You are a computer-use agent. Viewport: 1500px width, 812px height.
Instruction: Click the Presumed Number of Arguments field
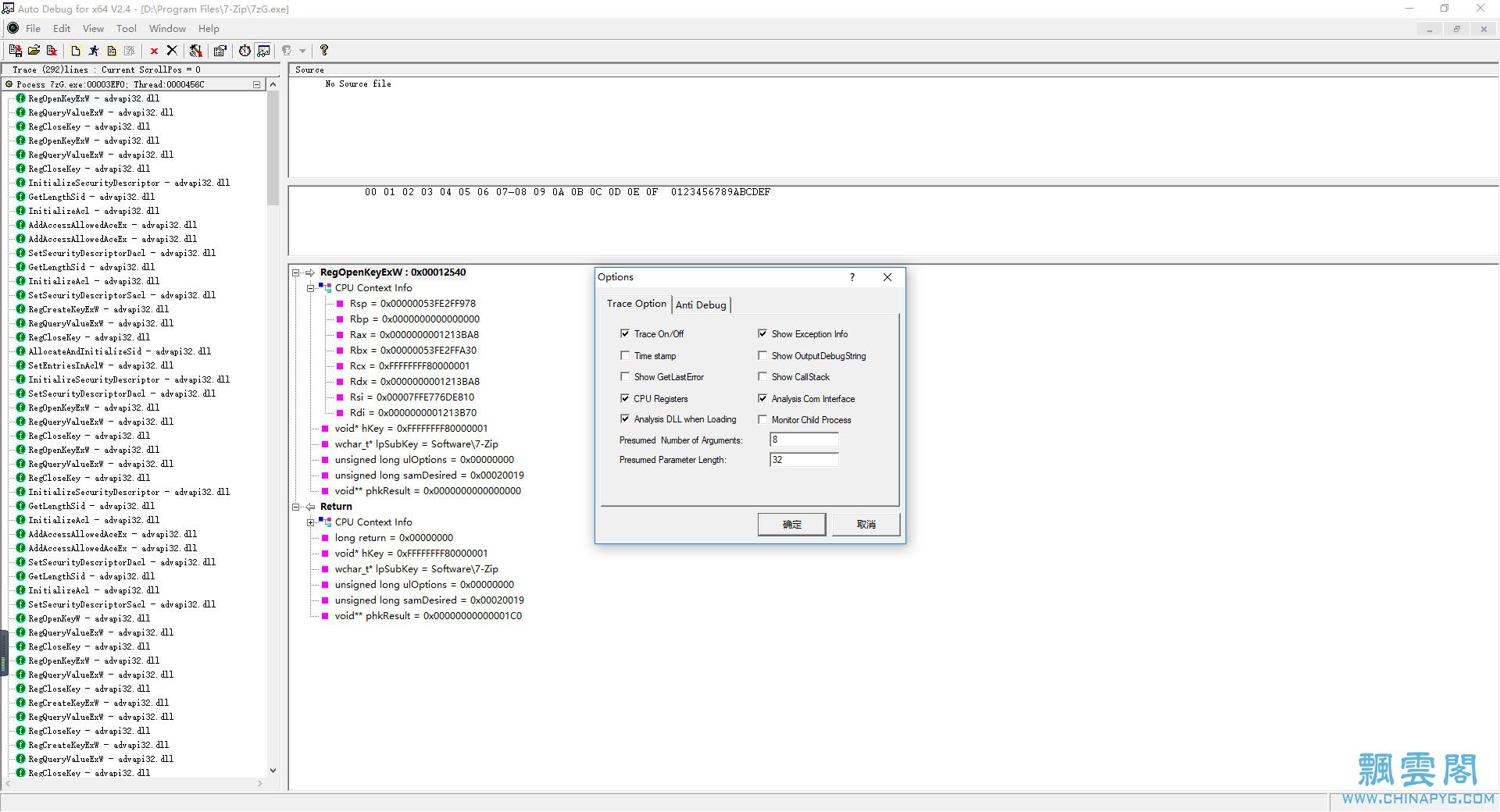pos(804,440)
